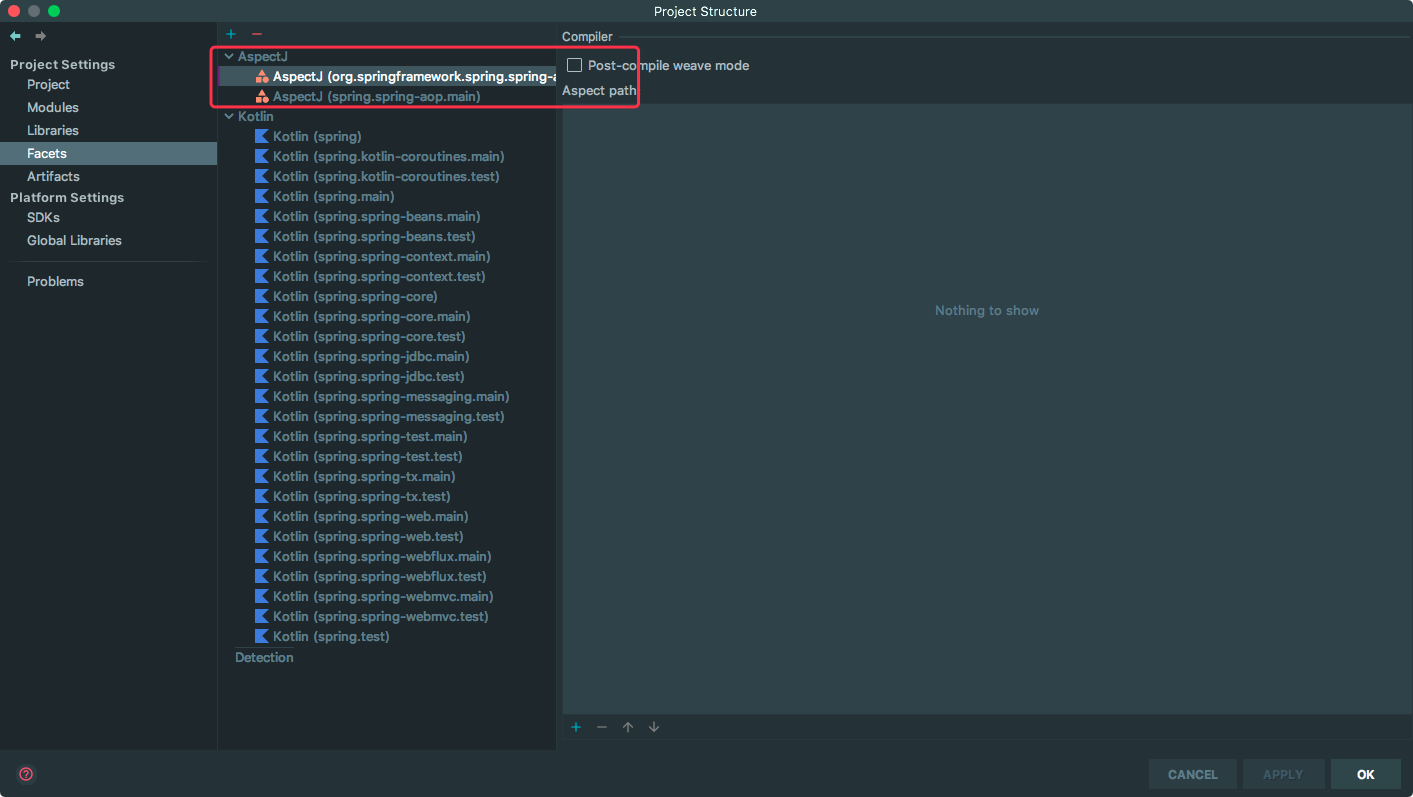The image size is (1413, 797).
Task: Move aspect path entry down arrow
Action: click(654, 727)
